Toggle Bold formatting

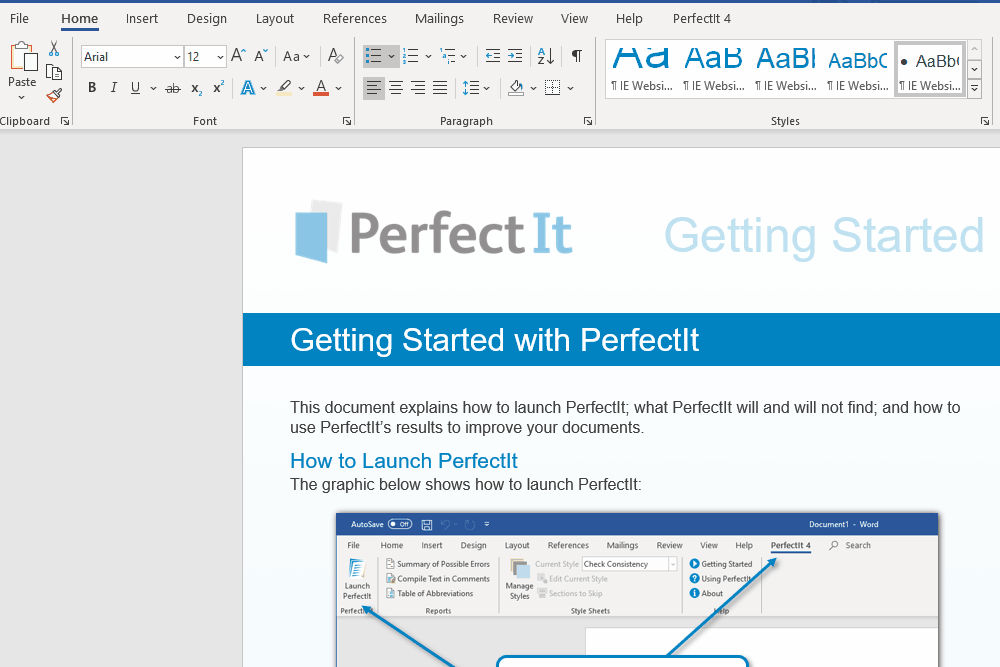[92, 88]
